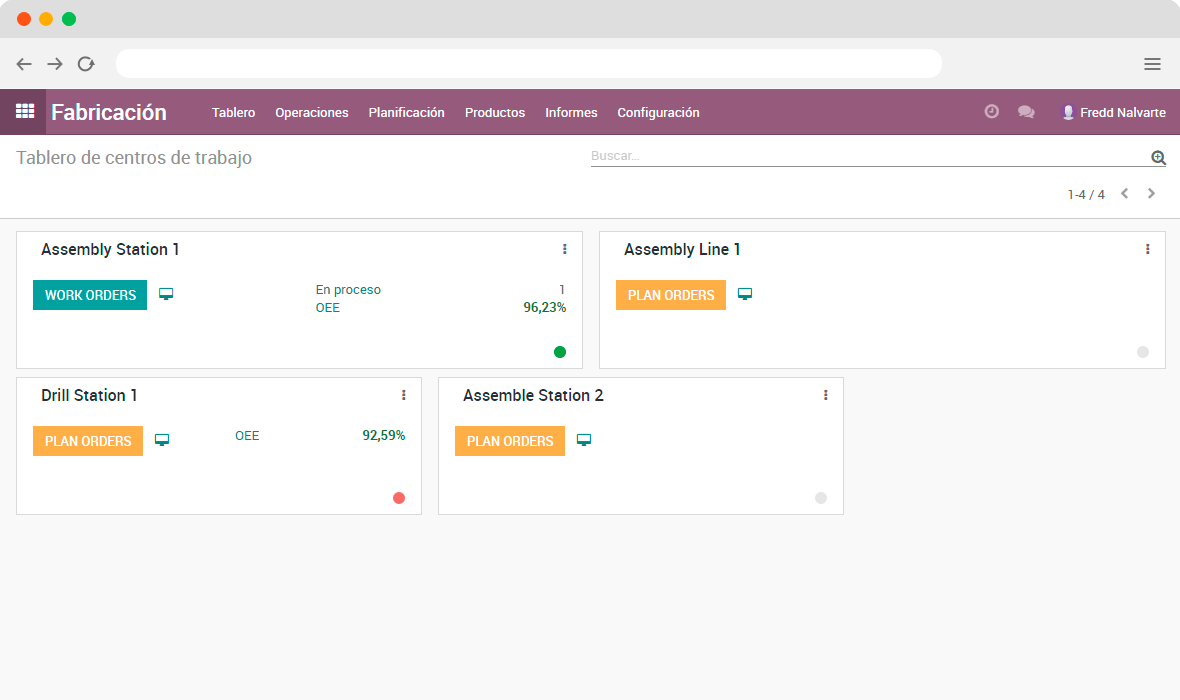Viewport: 1180px width, 700px height.
Task: Open the conversations chat icon
Action: [x=1026, y=112]
